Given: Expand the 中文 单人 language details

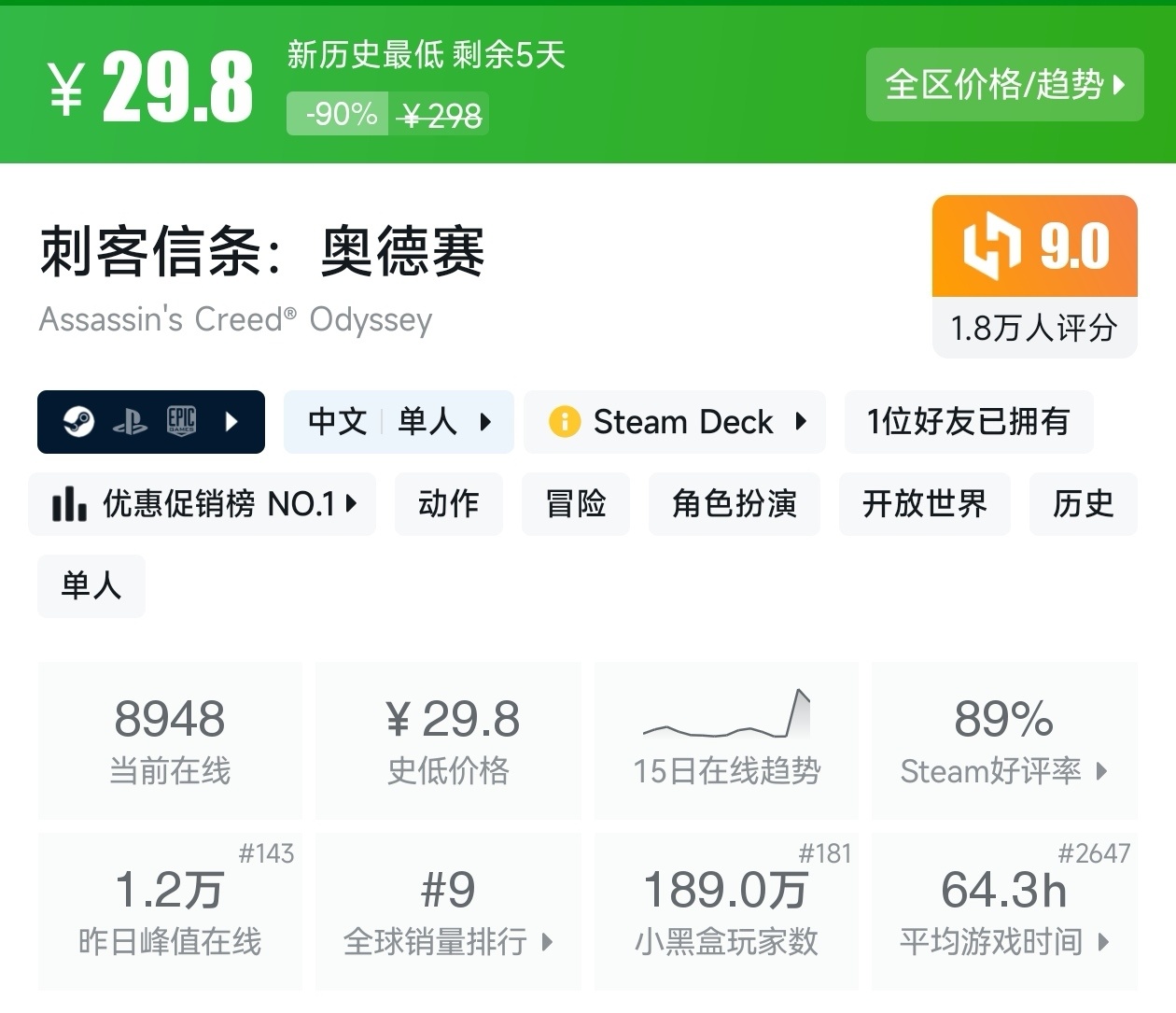Looking at the screenshot, I should click(x=399, y=422).
